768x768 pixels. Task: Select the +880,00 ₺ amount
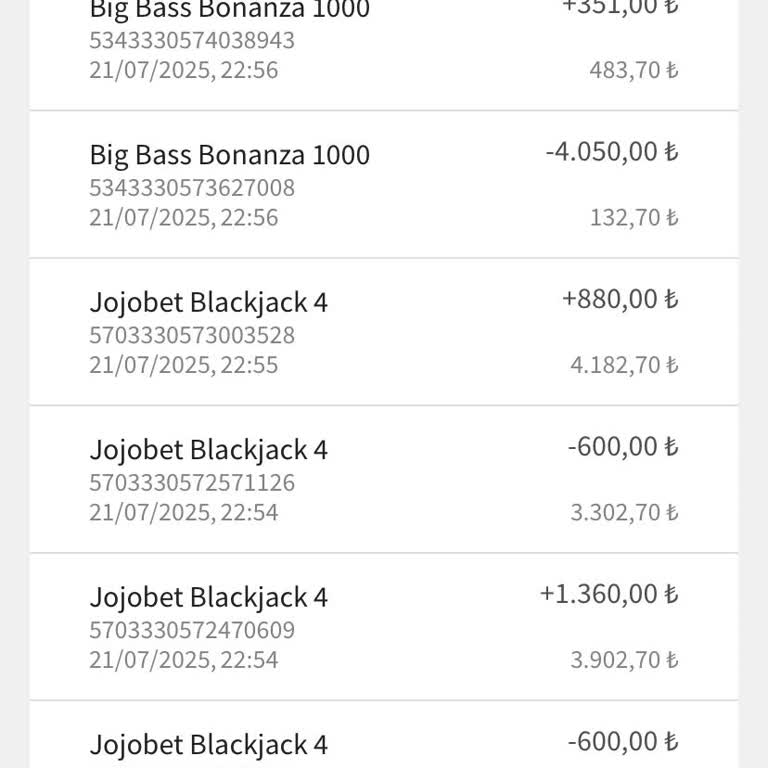620,299
